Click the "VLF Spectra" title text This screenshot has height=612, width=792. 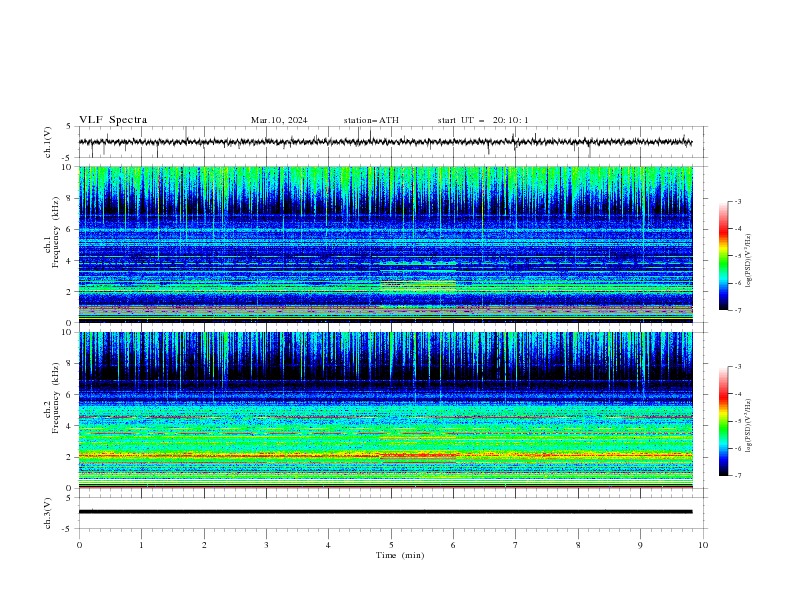click(x=113, y=120)
